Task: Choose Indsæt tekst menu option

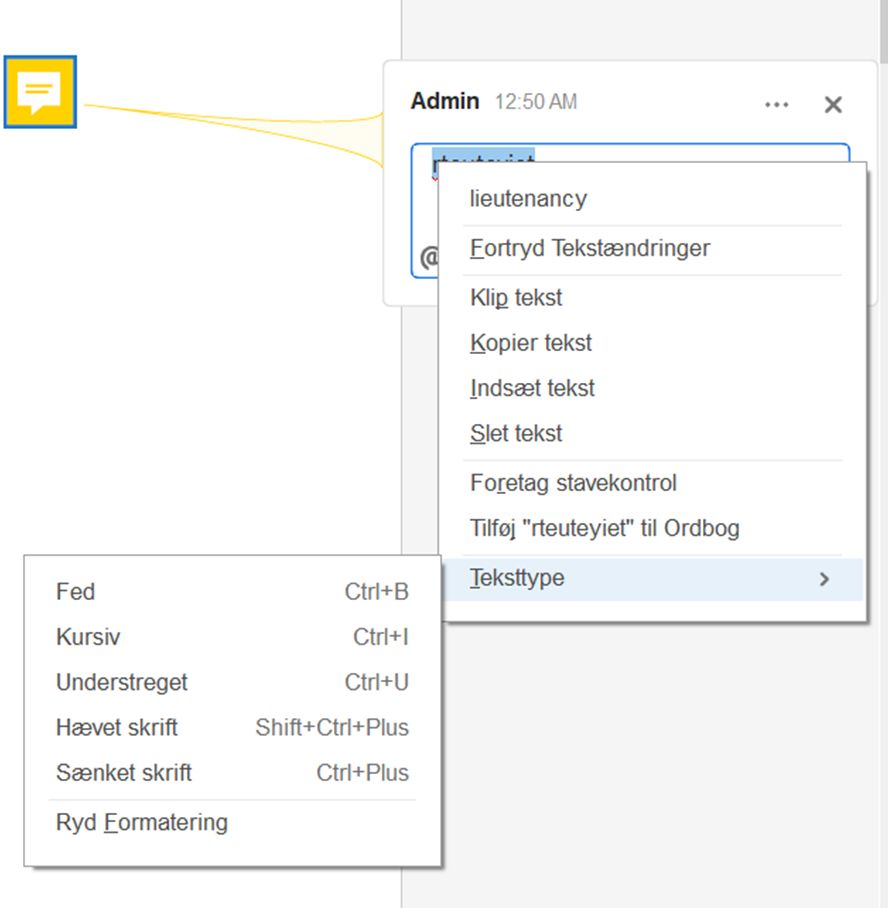Action: pyautogui.click(x=532, y=388)
